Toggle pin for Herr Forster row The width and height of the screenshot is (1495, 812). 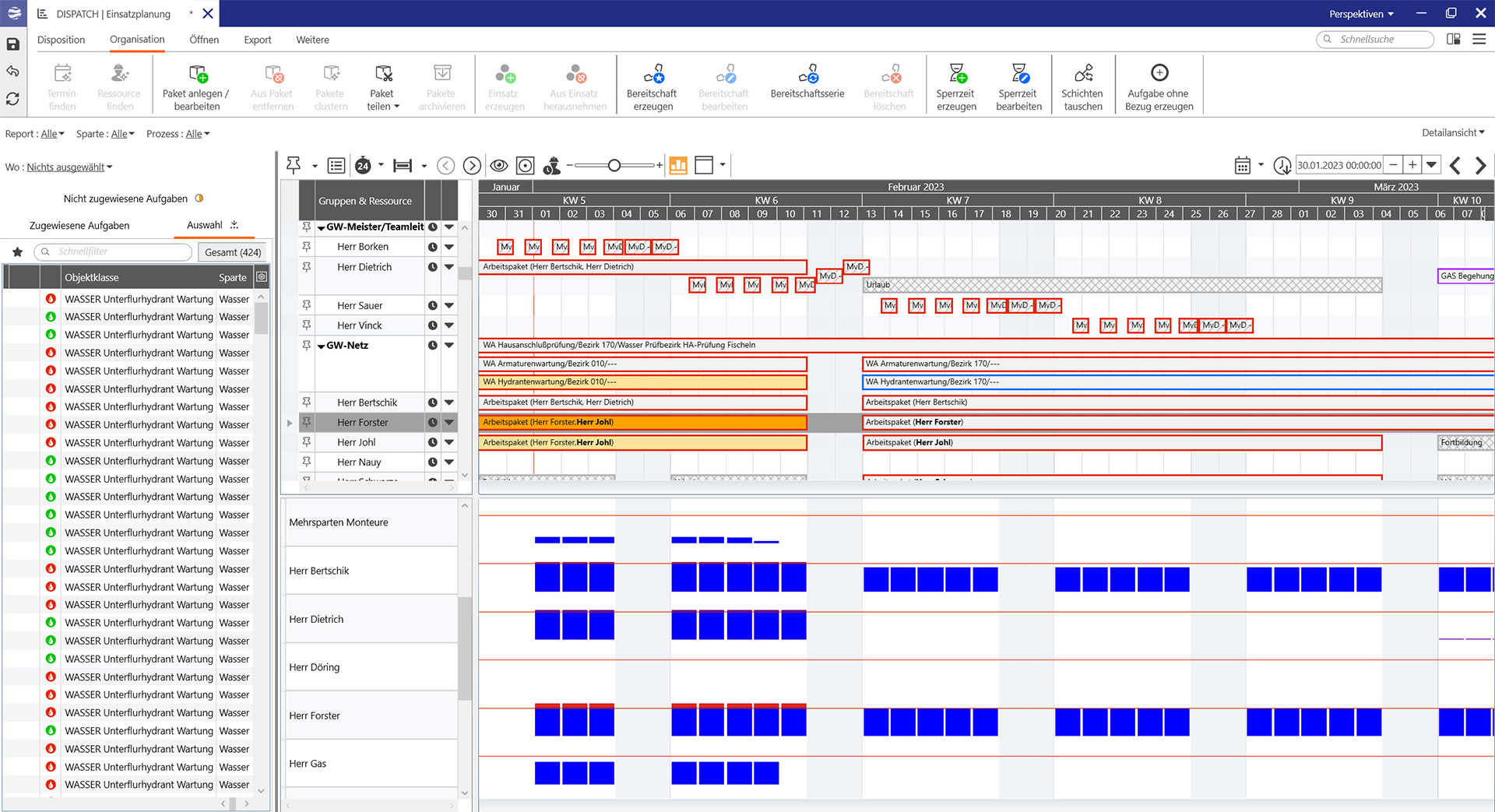click(x=307, y=422)
